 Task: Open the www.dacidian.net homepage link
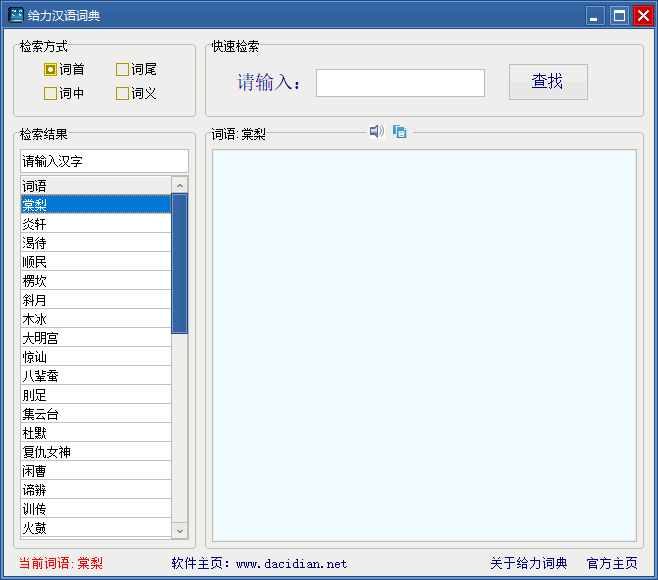point(292,564)
